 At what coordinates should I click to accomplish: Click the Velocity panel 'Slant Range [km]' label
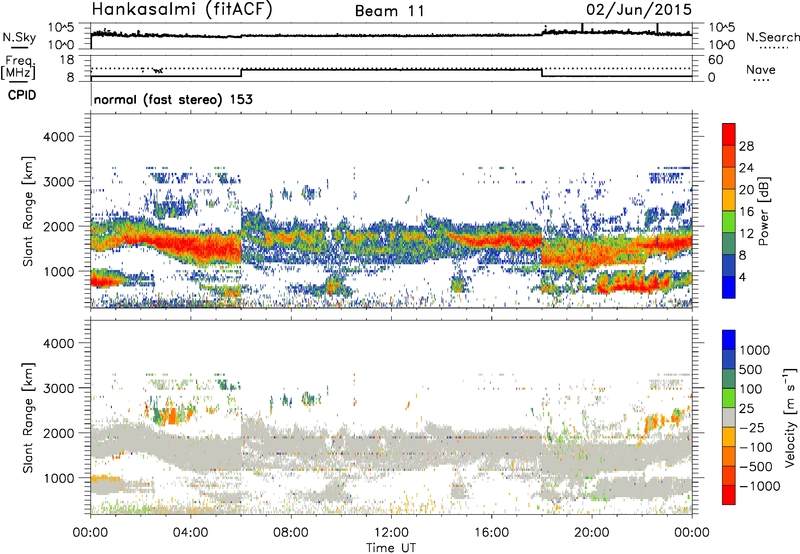coord(28,418)
